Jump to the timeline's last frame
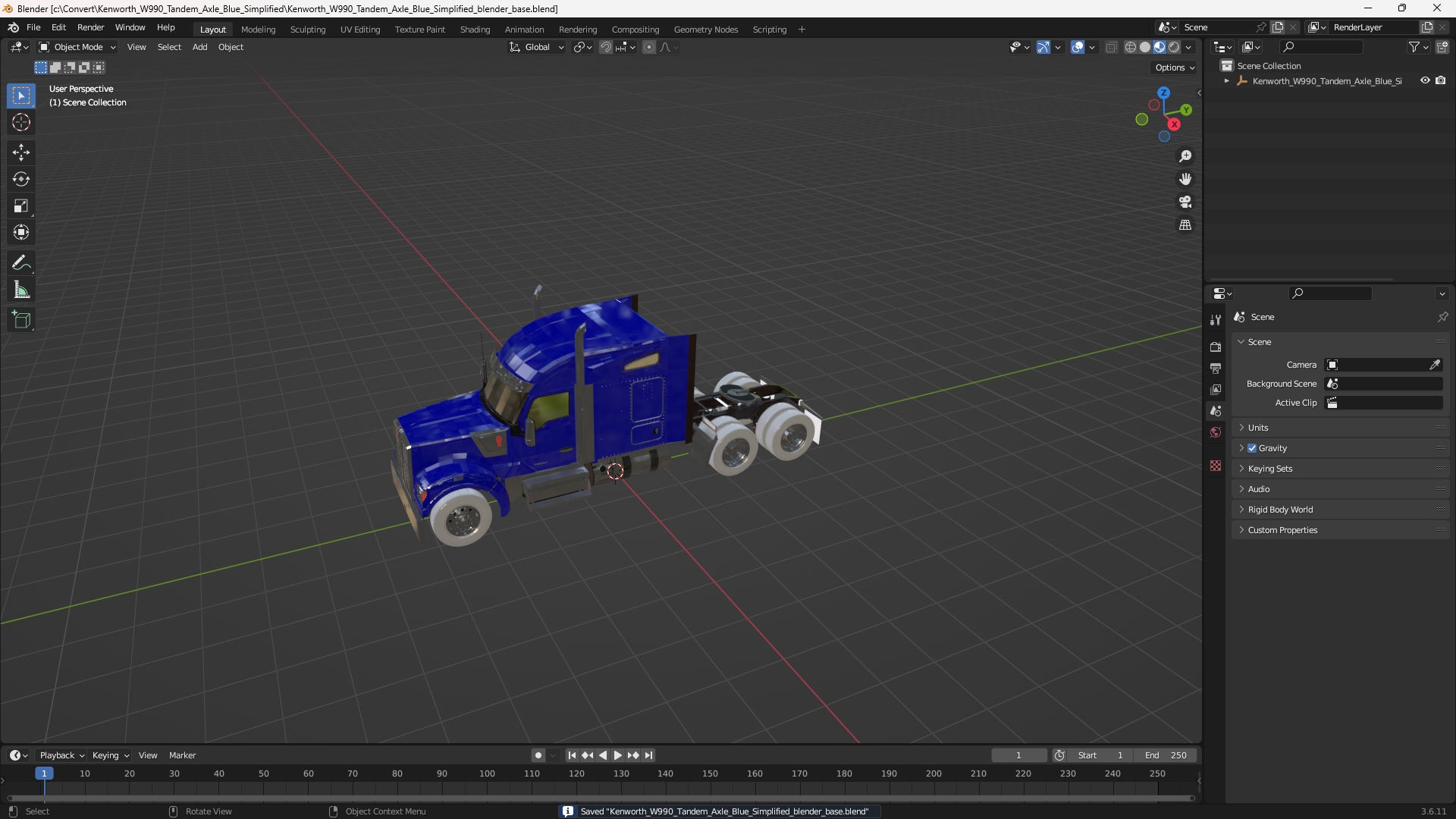This screenshot has height=819, width=1456. tap(648, 755)
